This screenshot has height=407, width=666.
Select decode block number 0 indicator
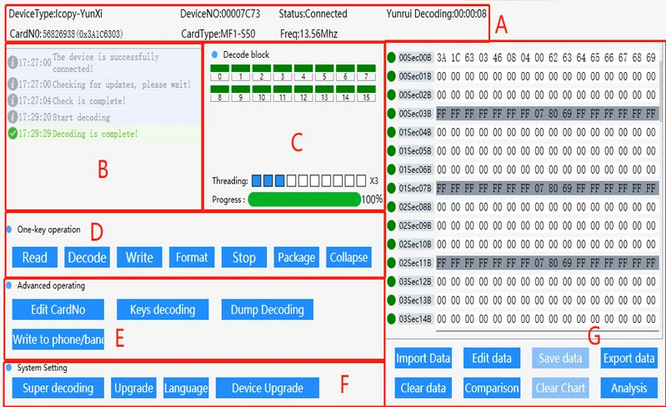point(220,71)
